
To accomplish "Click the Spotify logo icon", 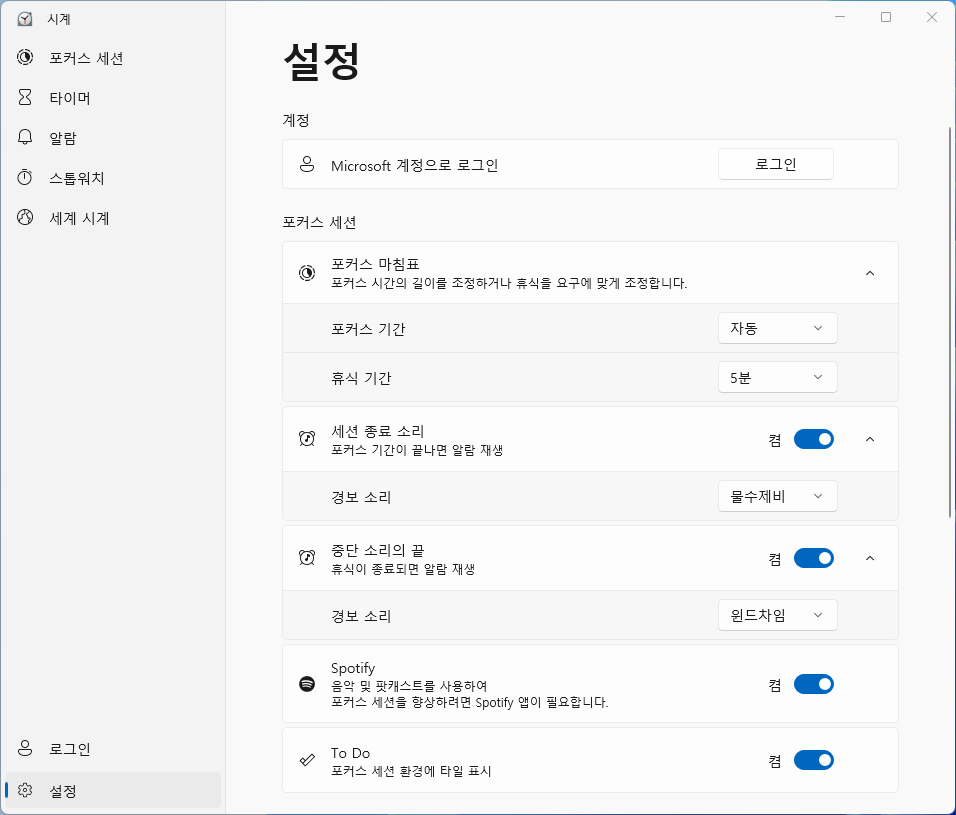I will (x=307, y=684).
